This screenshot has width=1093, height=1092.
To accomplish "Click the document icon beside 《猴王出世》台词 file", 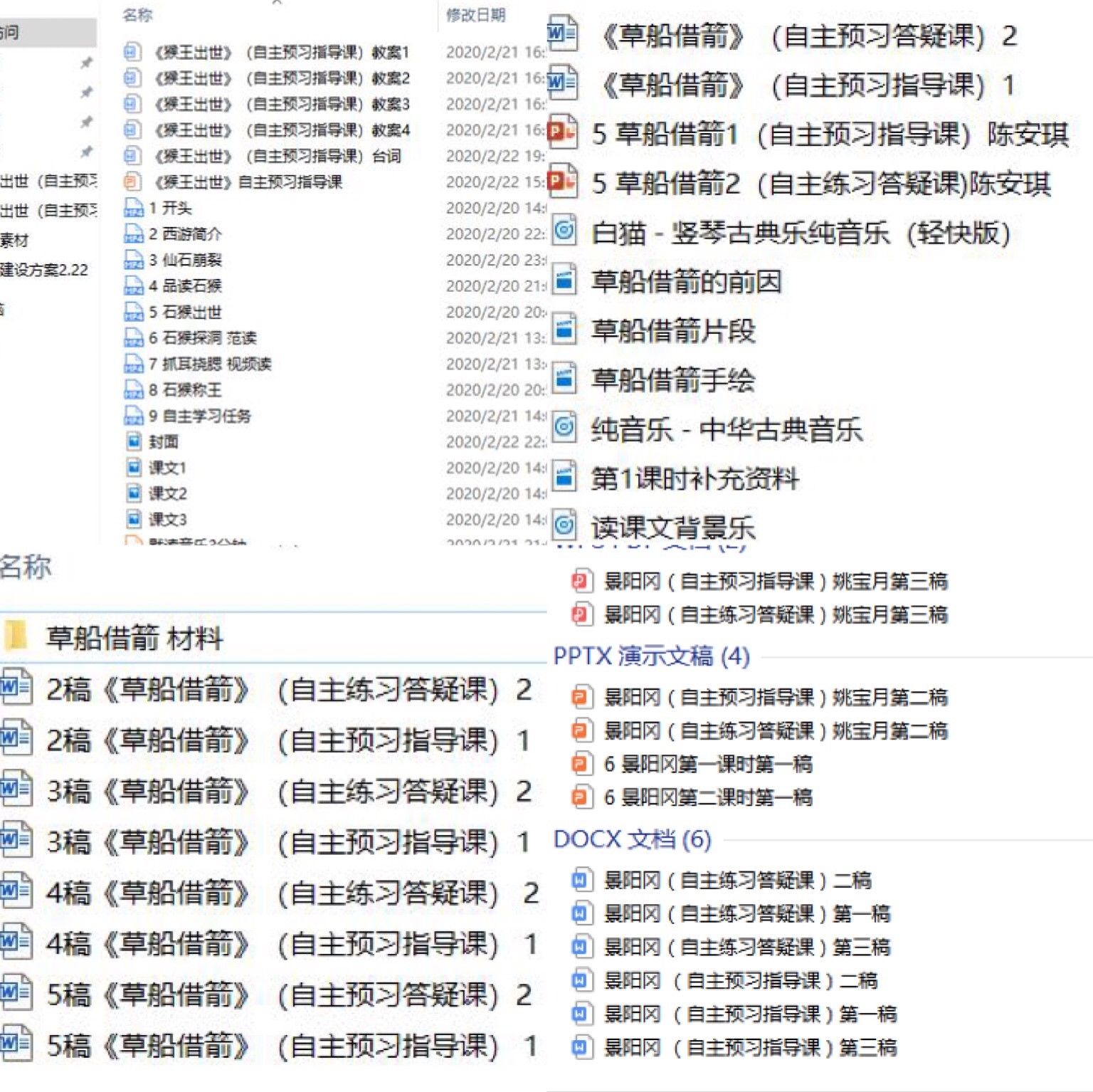I will click(132, 155).
